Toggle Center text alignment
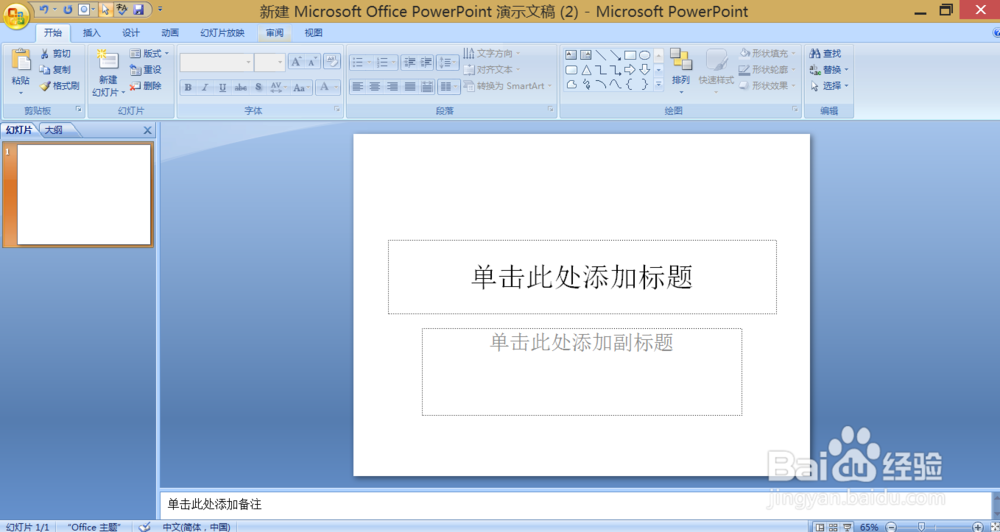1000x532 pixels. pos(375,86)
